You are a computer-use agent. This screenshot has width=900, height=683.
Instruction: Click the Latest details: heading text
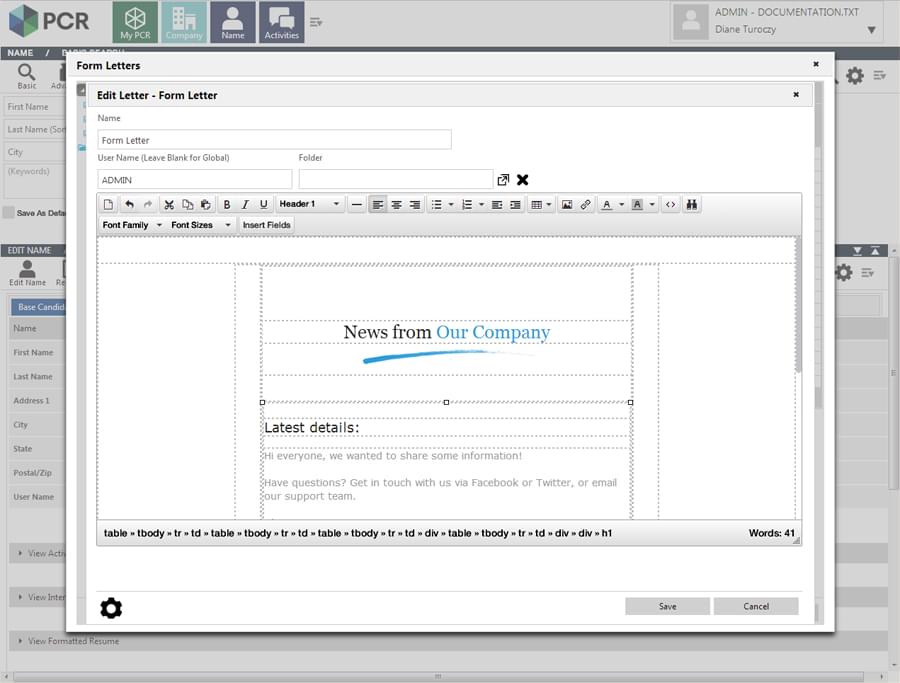(312, 428)
